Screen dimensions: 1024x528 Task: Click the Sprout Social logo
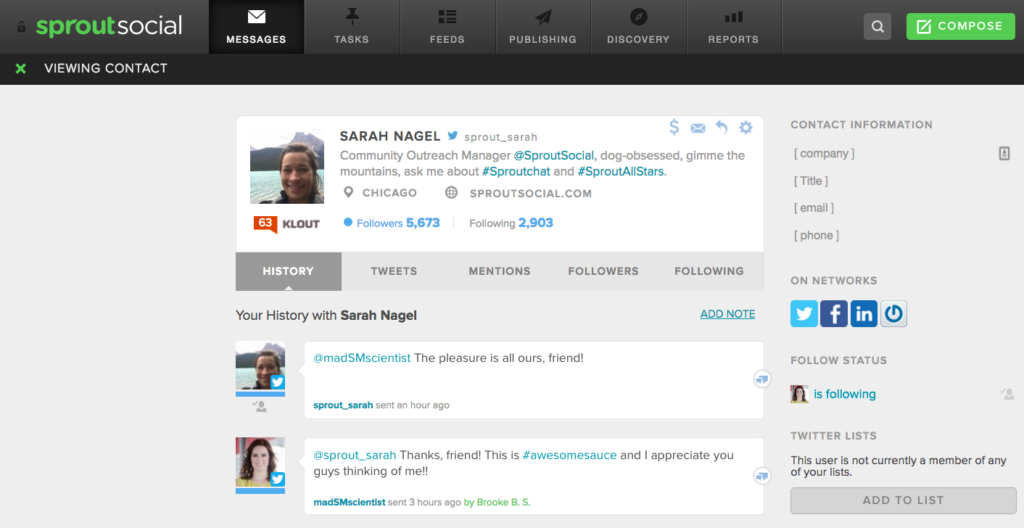click(x=109, y=26)
